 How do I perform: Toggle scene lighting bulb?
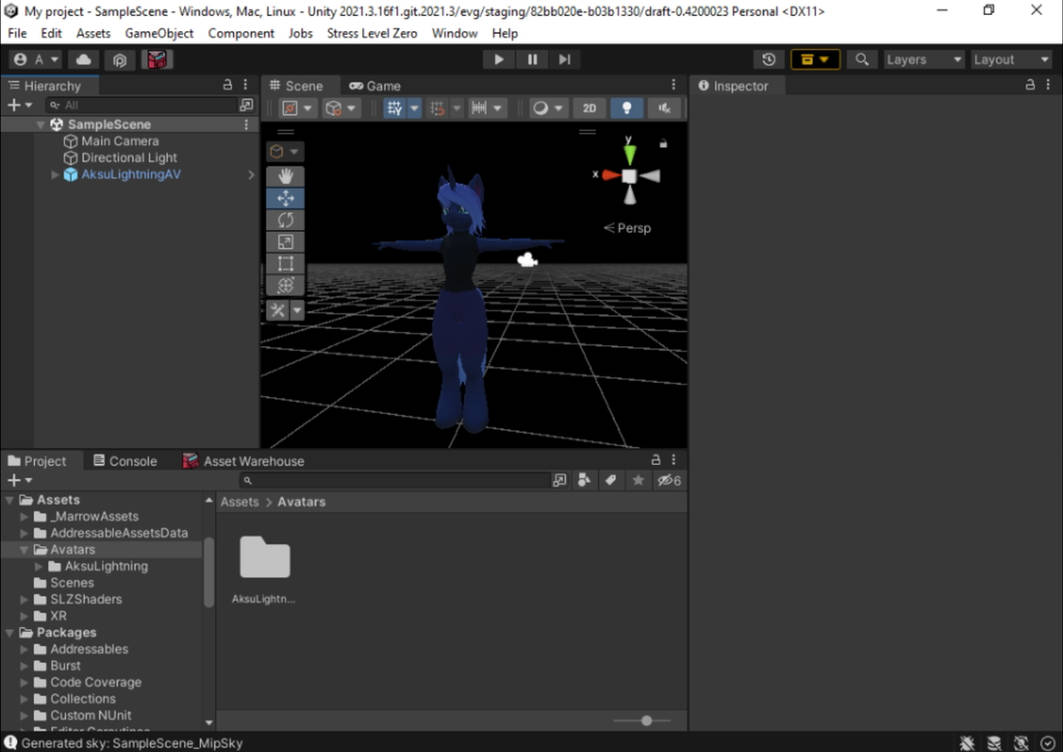626,108
